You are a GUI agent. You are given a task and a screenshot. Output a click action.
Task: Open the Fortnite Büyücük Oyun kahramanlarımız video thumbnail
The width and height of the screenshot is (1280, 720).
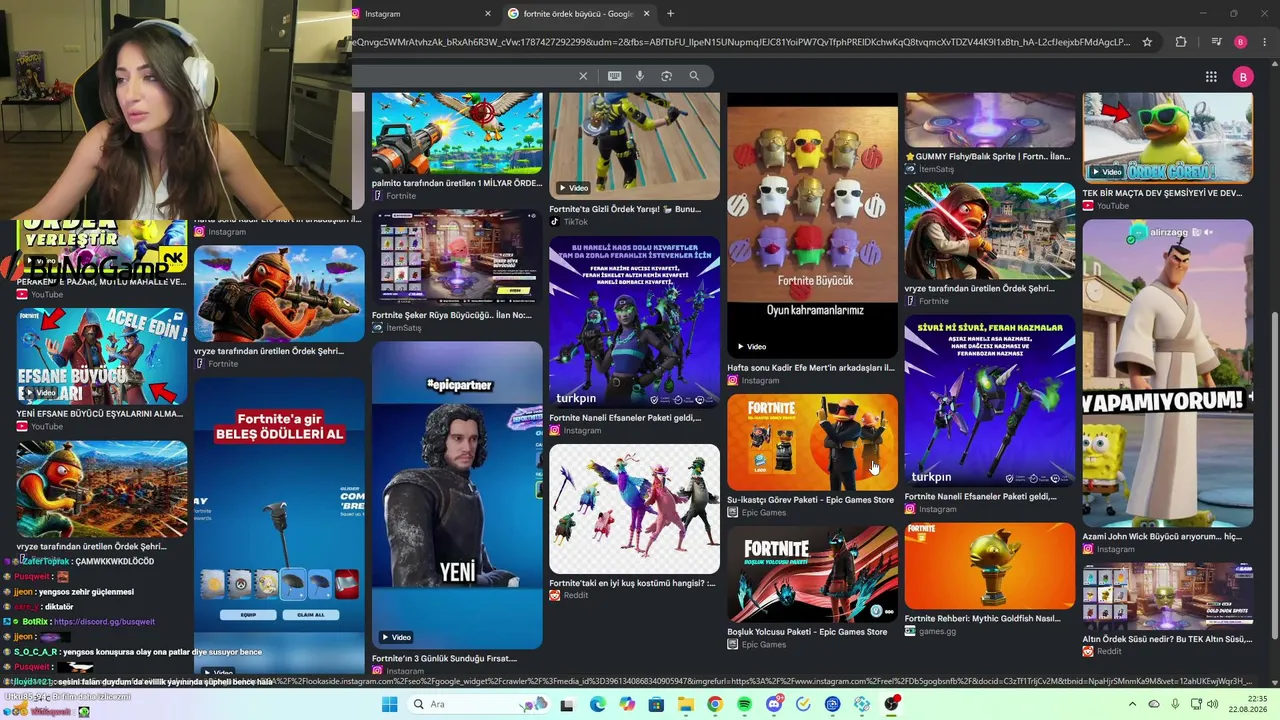click(x=812, y=226)
